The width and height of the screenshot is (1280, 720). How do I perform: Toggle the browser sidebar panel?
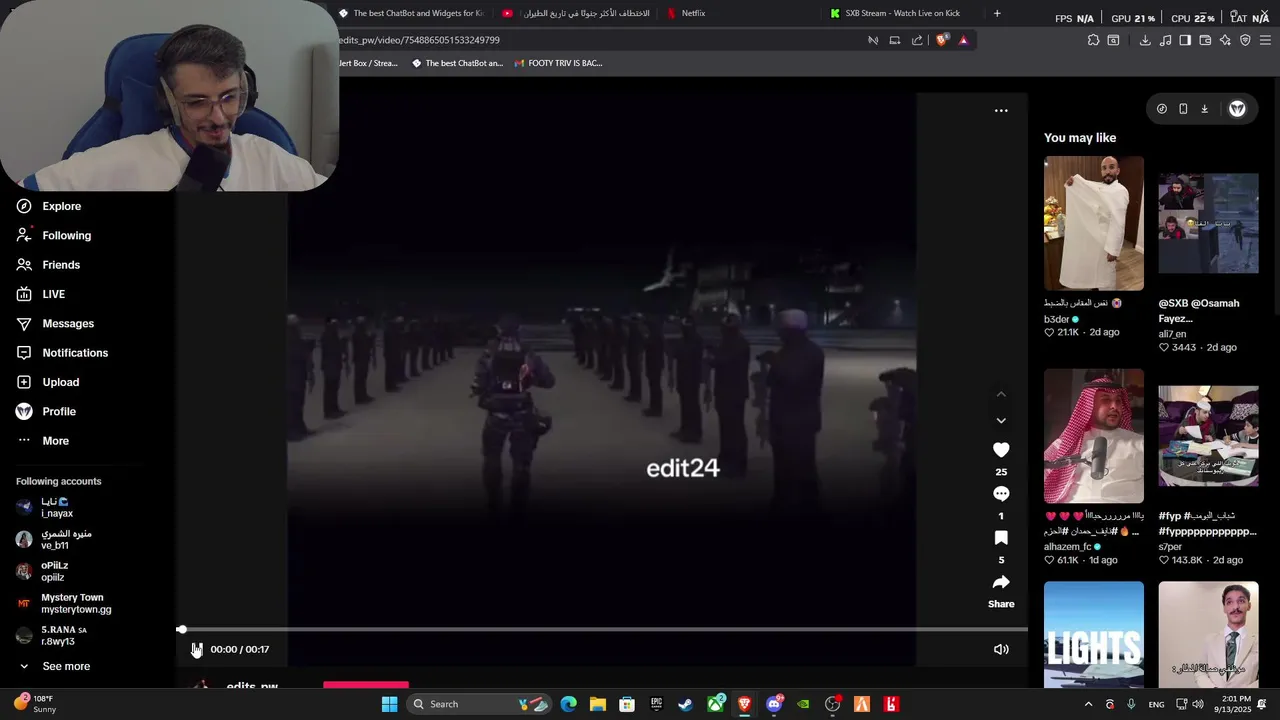1185,40
